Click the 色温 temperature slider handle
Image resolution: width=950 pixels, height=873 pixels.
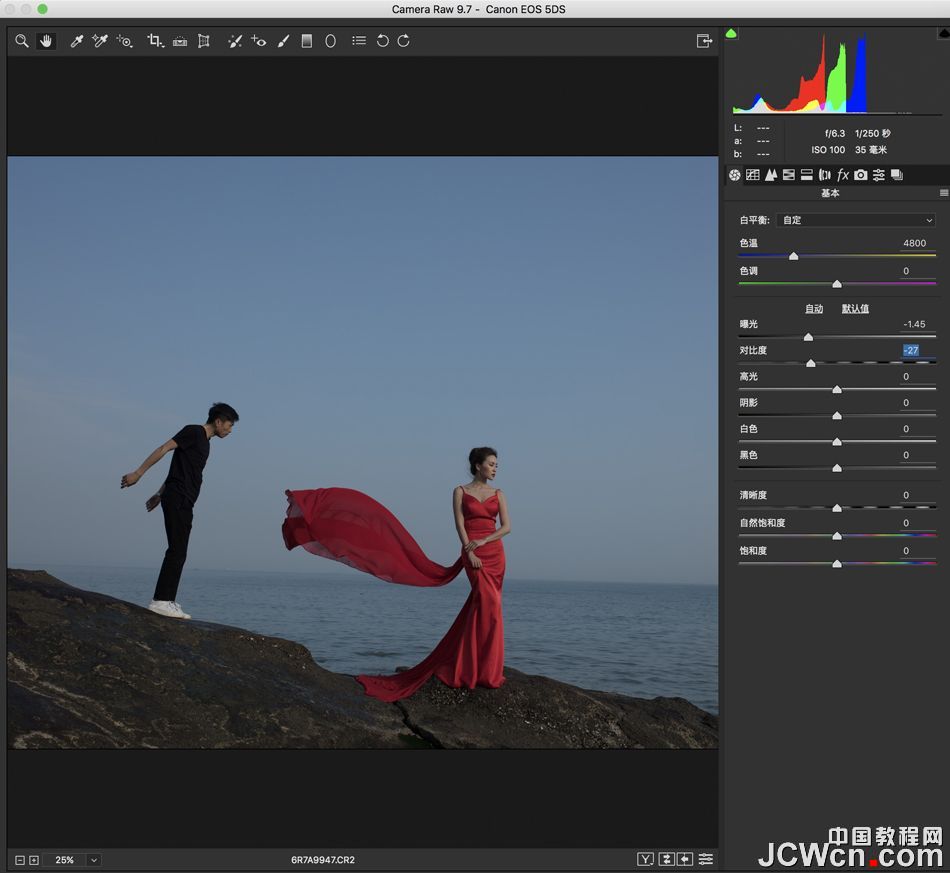point(794,256)
